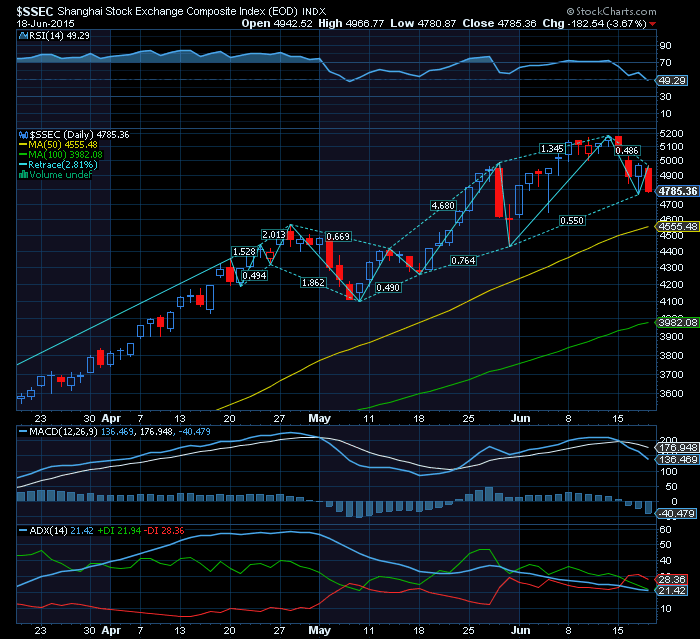The image size is (700, 639).
Task: Click the 0.490 retracement label
Action: point(388,288)
